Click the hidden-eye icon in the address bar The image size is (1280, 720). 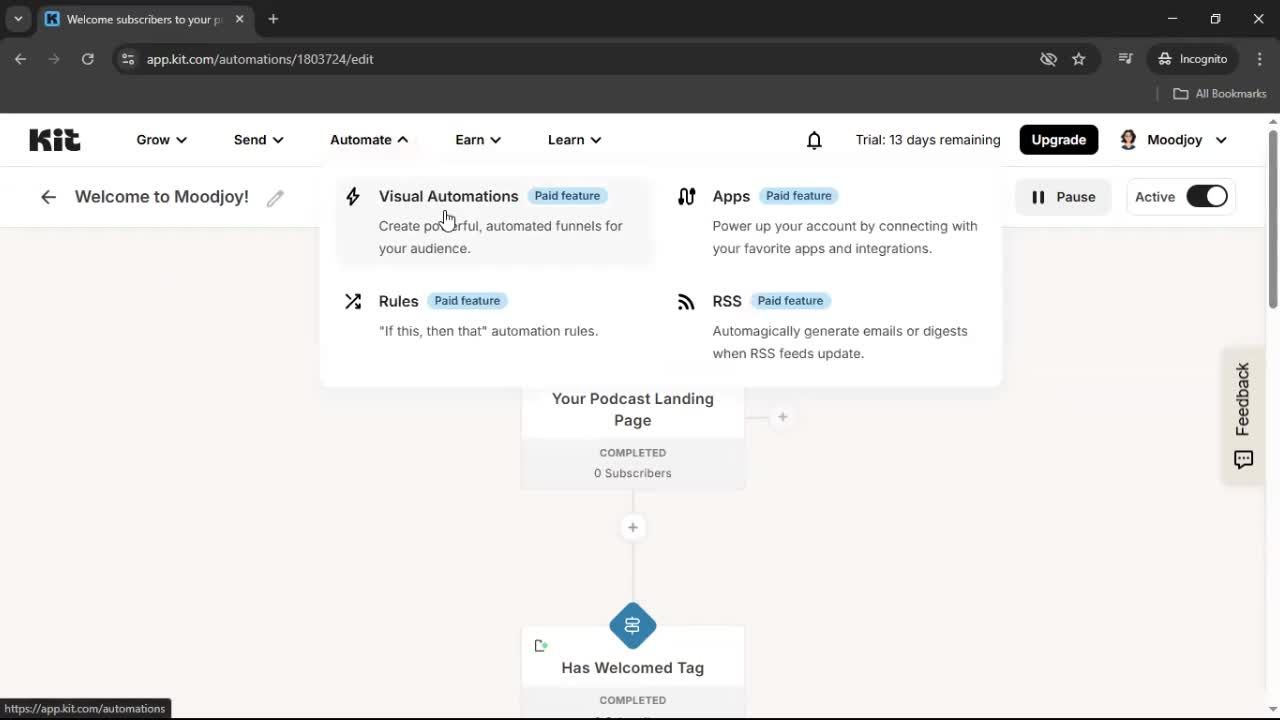(1048, 59)
